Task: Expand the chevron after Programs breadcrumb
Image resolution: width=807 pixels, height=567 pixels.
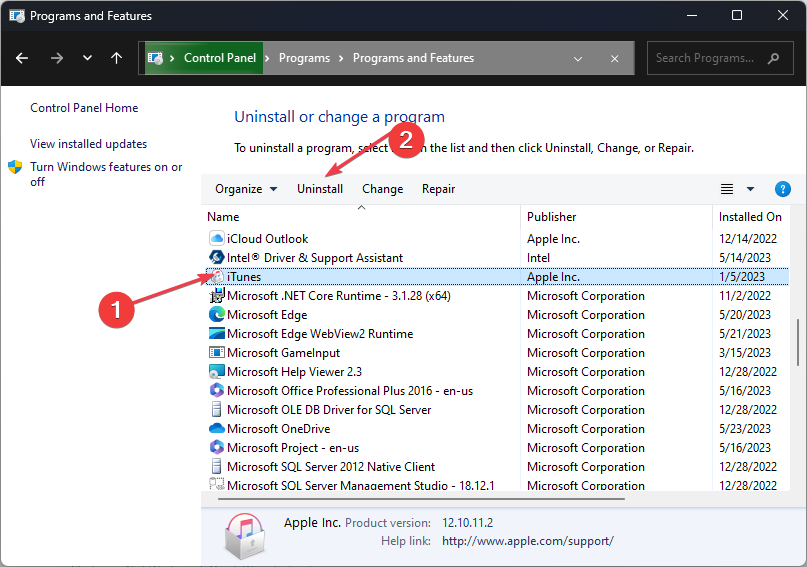Action: tap(341, 58)
